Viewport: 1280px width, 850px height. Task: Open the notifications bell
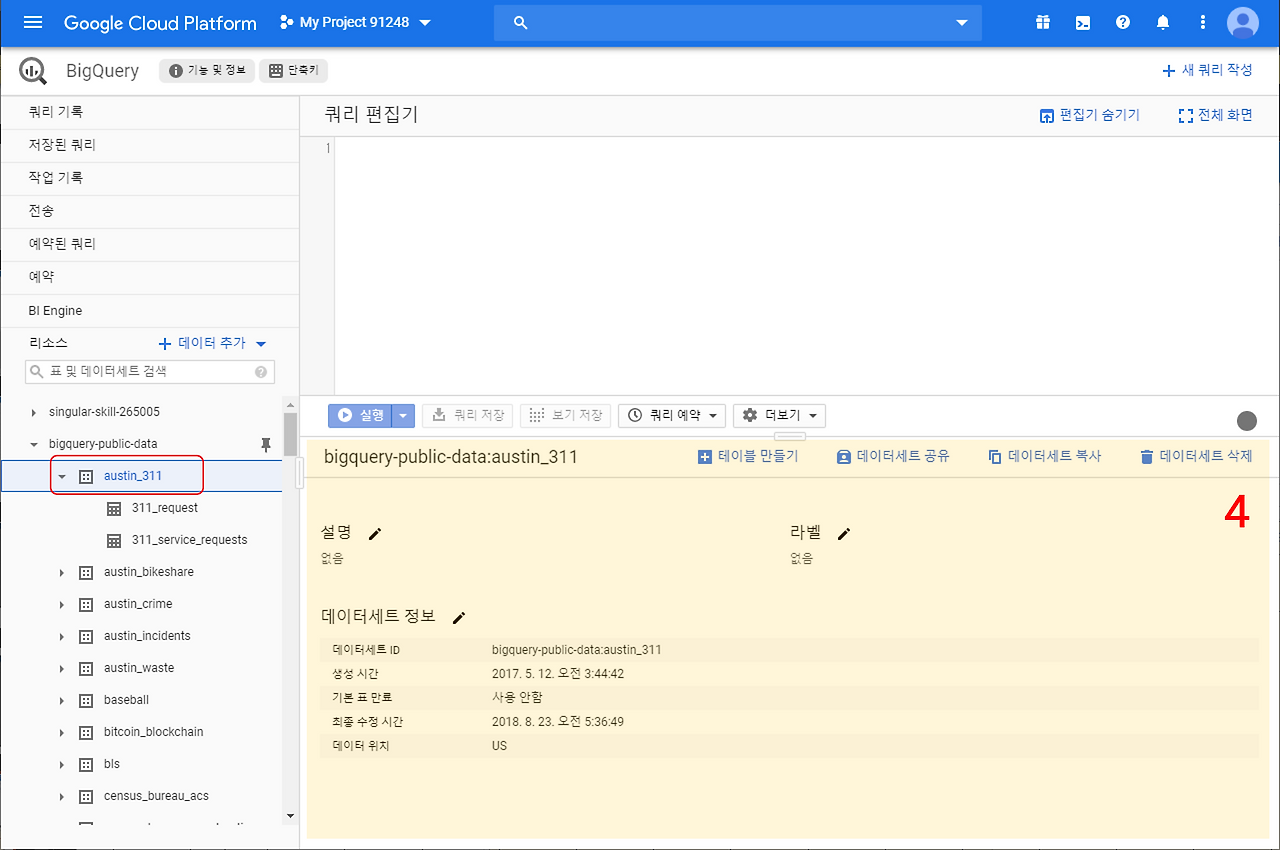point(1162,22)
